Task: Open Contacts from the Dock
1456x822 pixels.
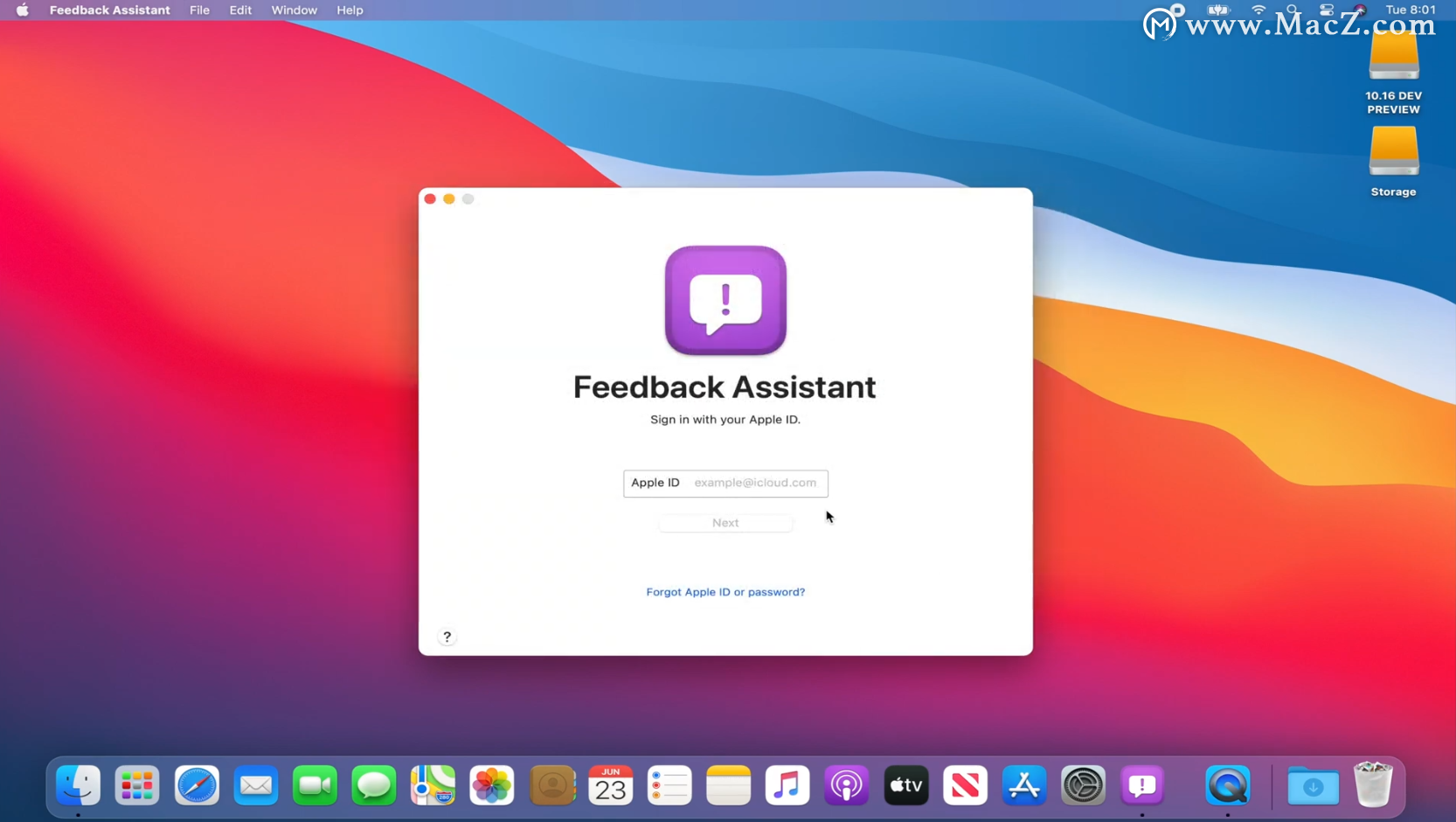Action: (x=551, y=785)
